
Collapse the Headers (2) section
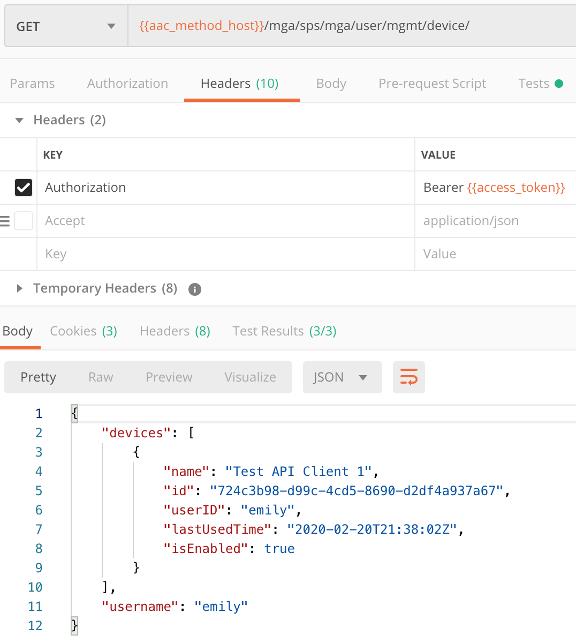click(19, 120)
